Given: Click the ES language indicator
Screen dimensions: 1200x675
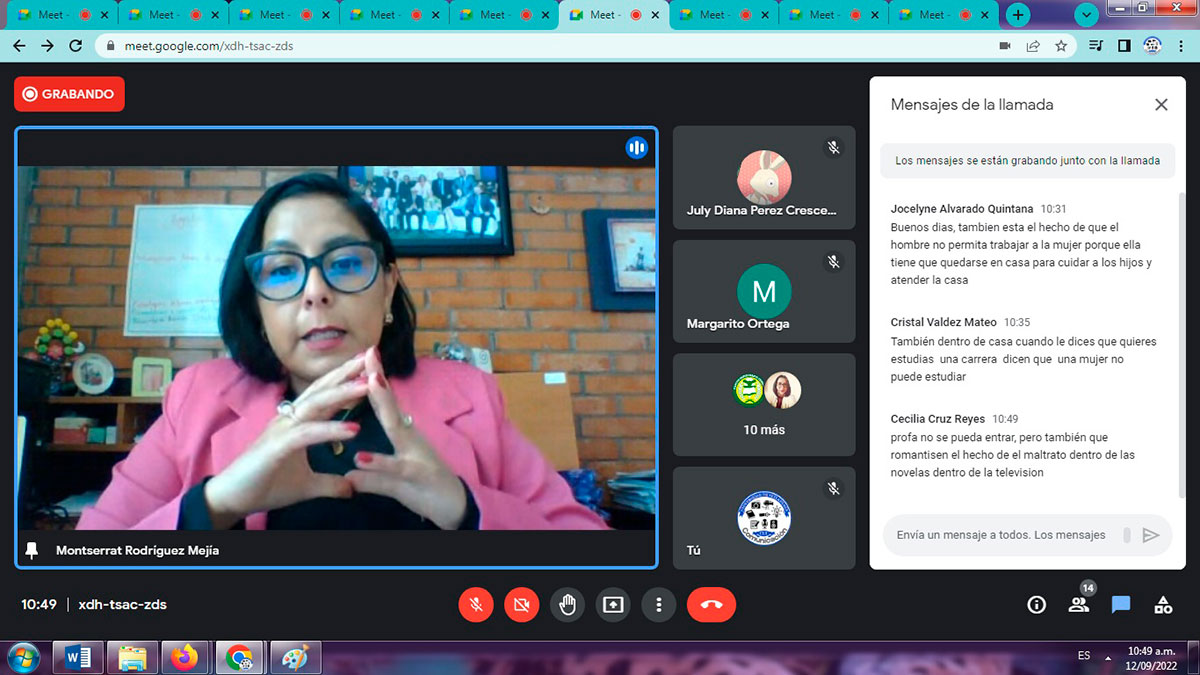Looking at the screenshot, I should [1084, 656].
